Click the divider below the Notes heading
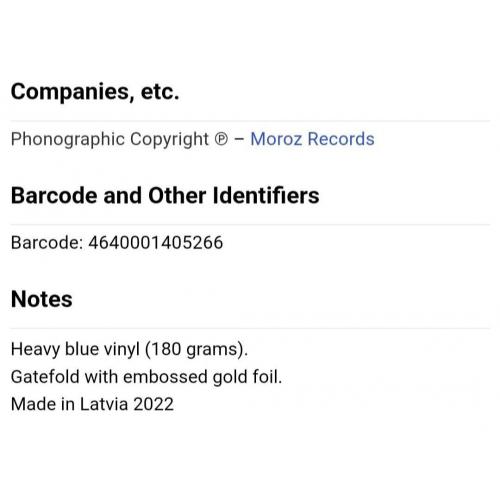 coord(250,328)
